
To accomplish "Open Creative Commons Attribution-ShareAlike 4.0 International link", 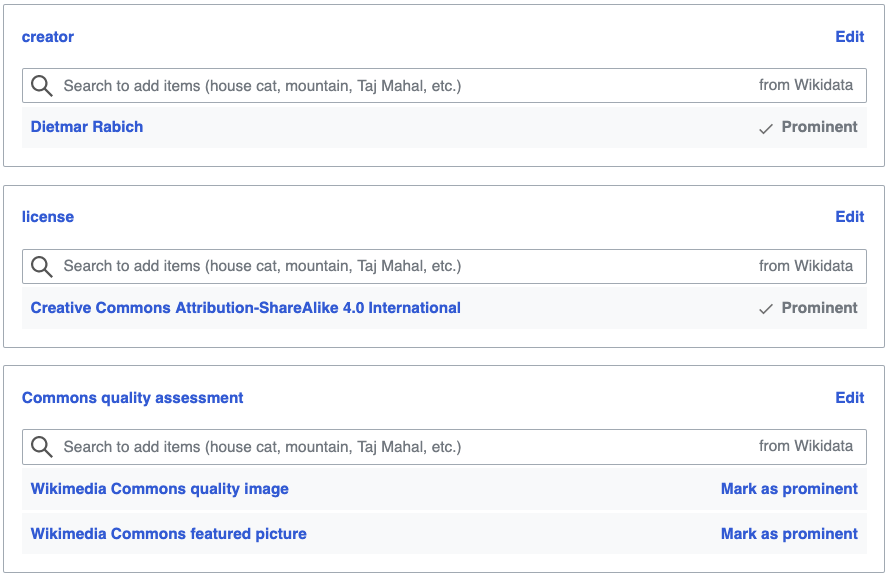I will coord(246,308).
